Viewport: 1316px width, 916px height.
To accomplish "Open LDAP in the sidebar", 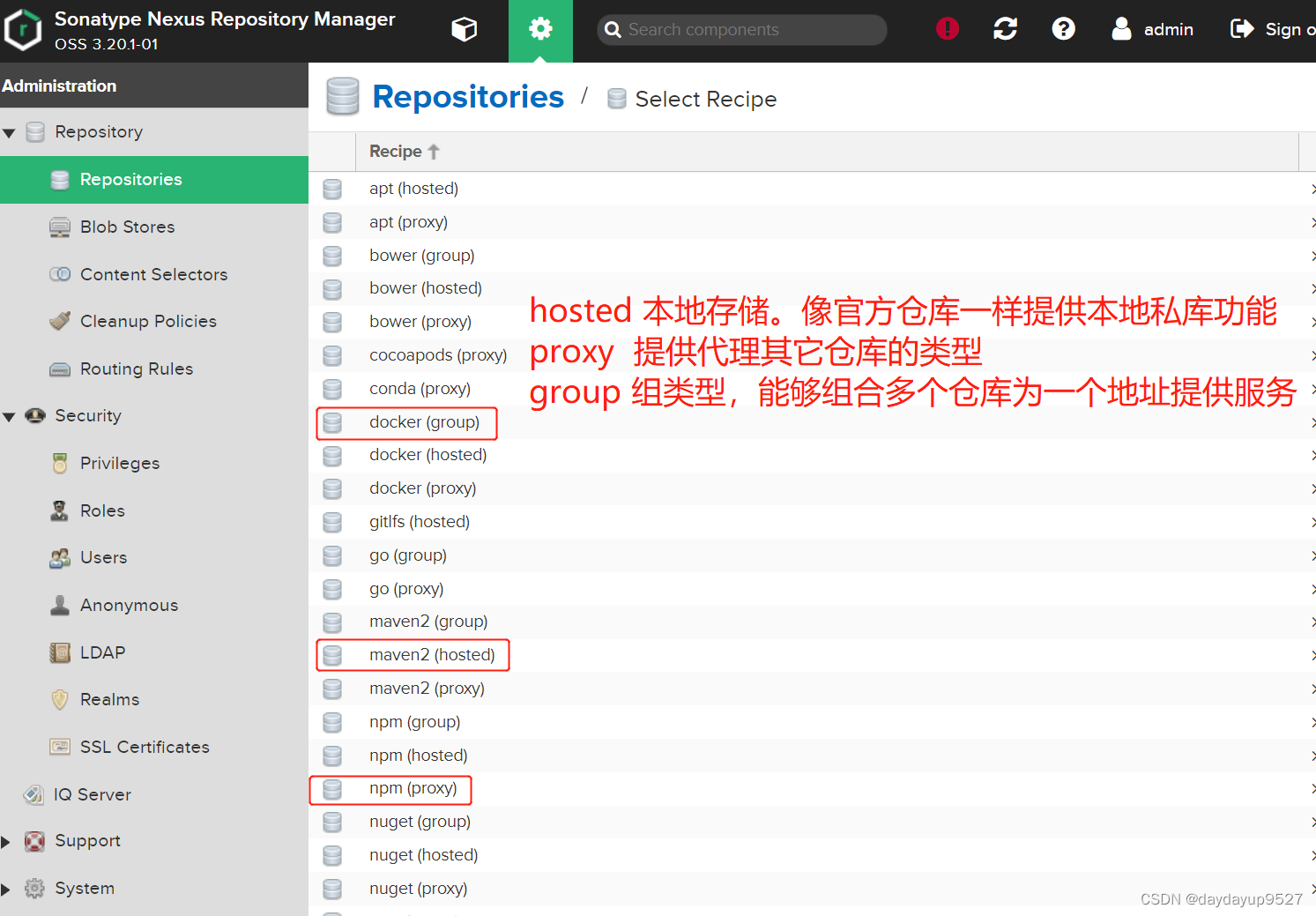I will click(x=154, y=652).
